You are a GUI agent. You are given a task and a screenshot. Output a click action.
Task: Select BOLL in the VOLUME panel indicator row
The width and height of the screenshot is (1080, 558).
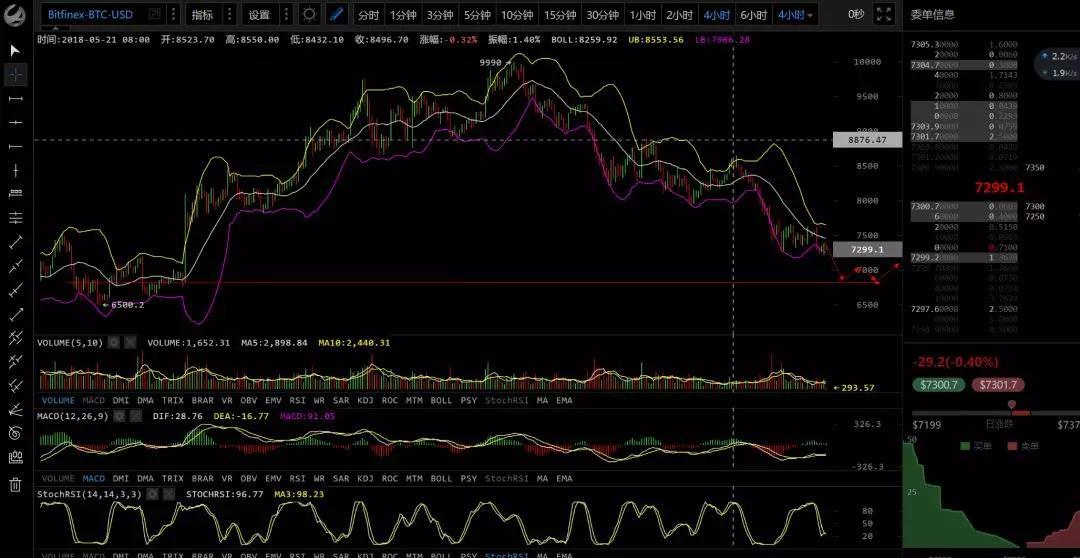click(x=441, y=400)
